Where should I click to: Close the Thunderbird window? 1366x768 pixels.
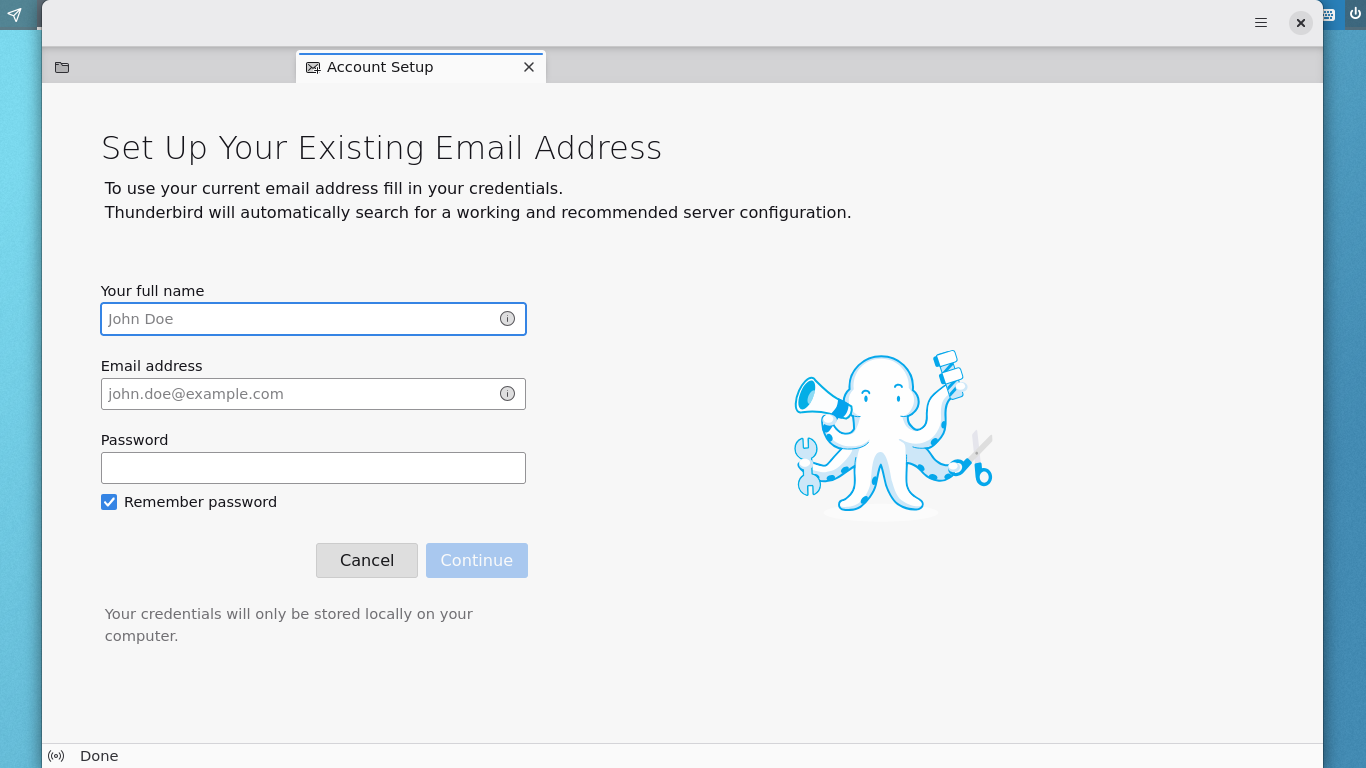[1301, 23]
